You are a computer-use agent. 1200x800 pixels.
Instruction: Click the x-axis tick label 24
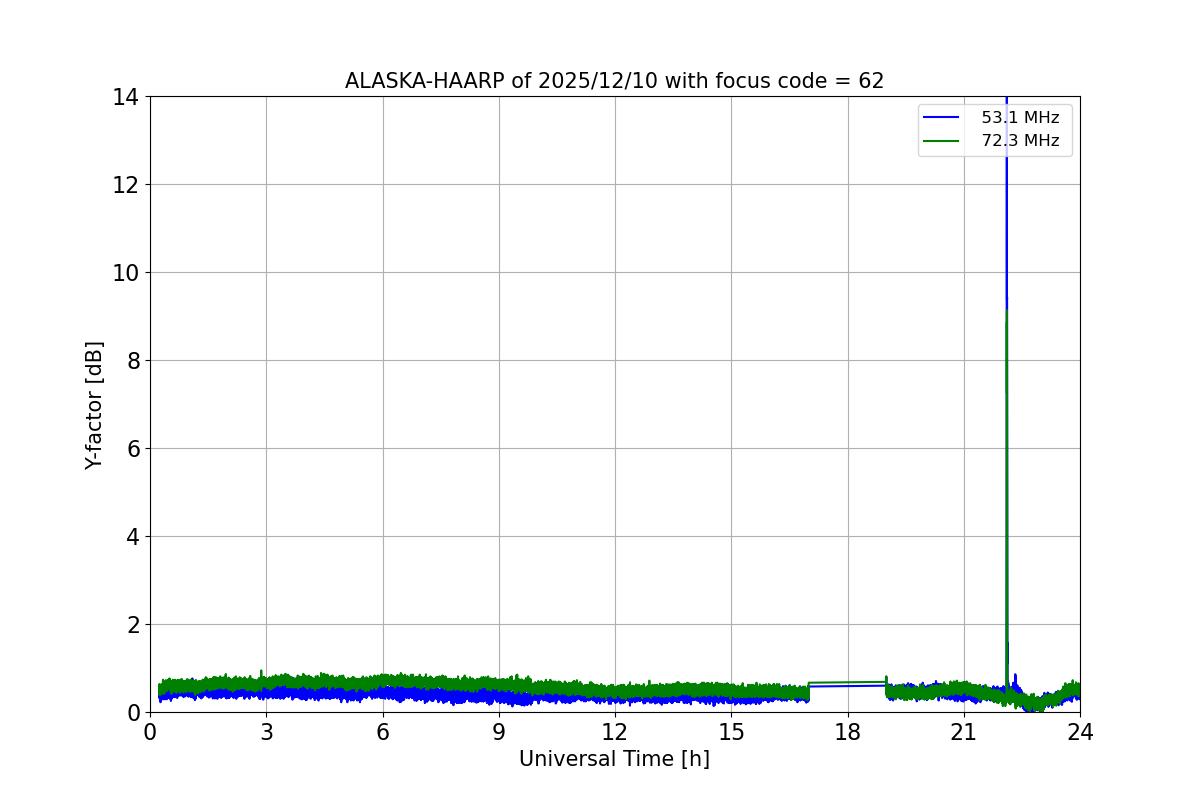point(1080,732)
